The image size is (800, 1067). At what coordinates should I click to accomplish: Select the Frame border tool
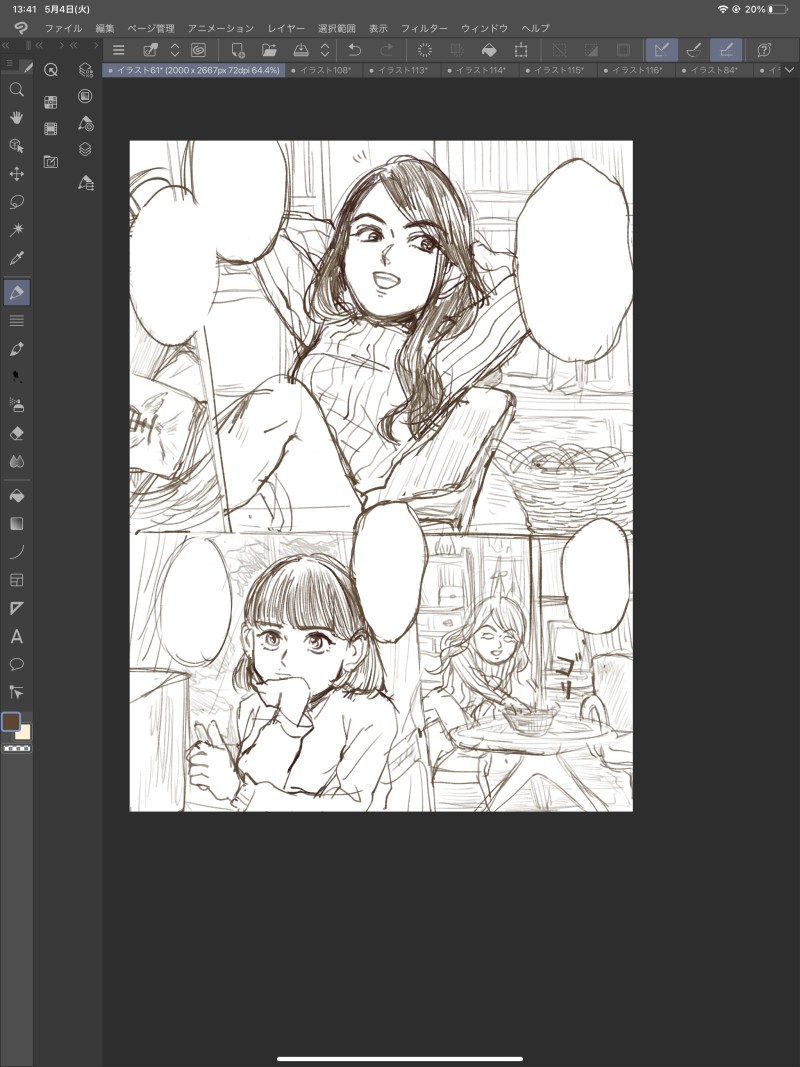[16, 580]
